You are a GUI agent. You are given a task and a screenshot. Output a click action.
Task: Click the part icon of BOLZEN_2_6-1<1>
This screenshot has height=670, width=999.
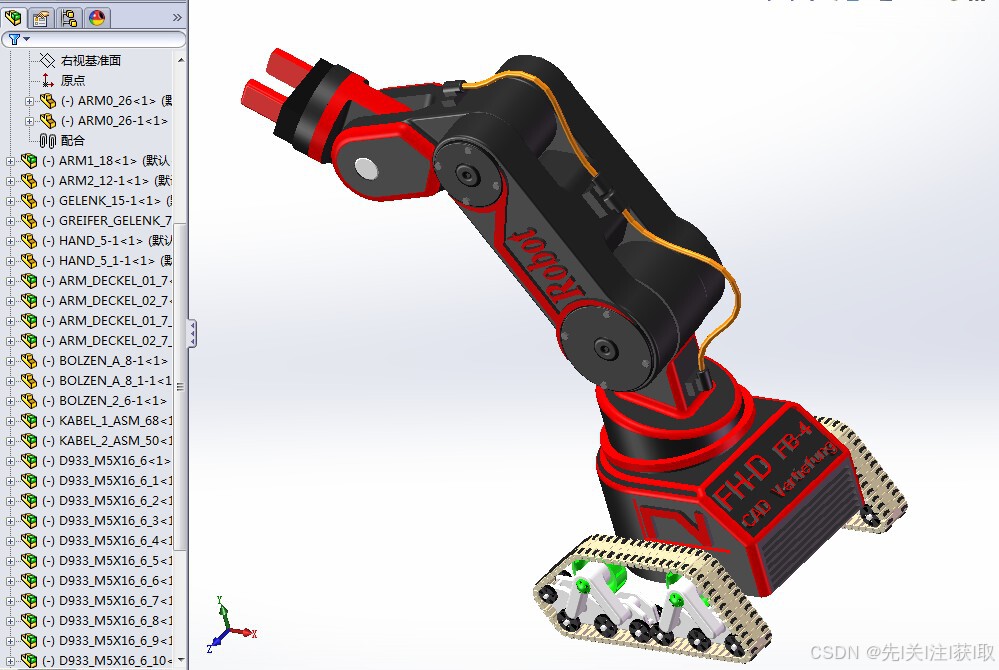29,401
